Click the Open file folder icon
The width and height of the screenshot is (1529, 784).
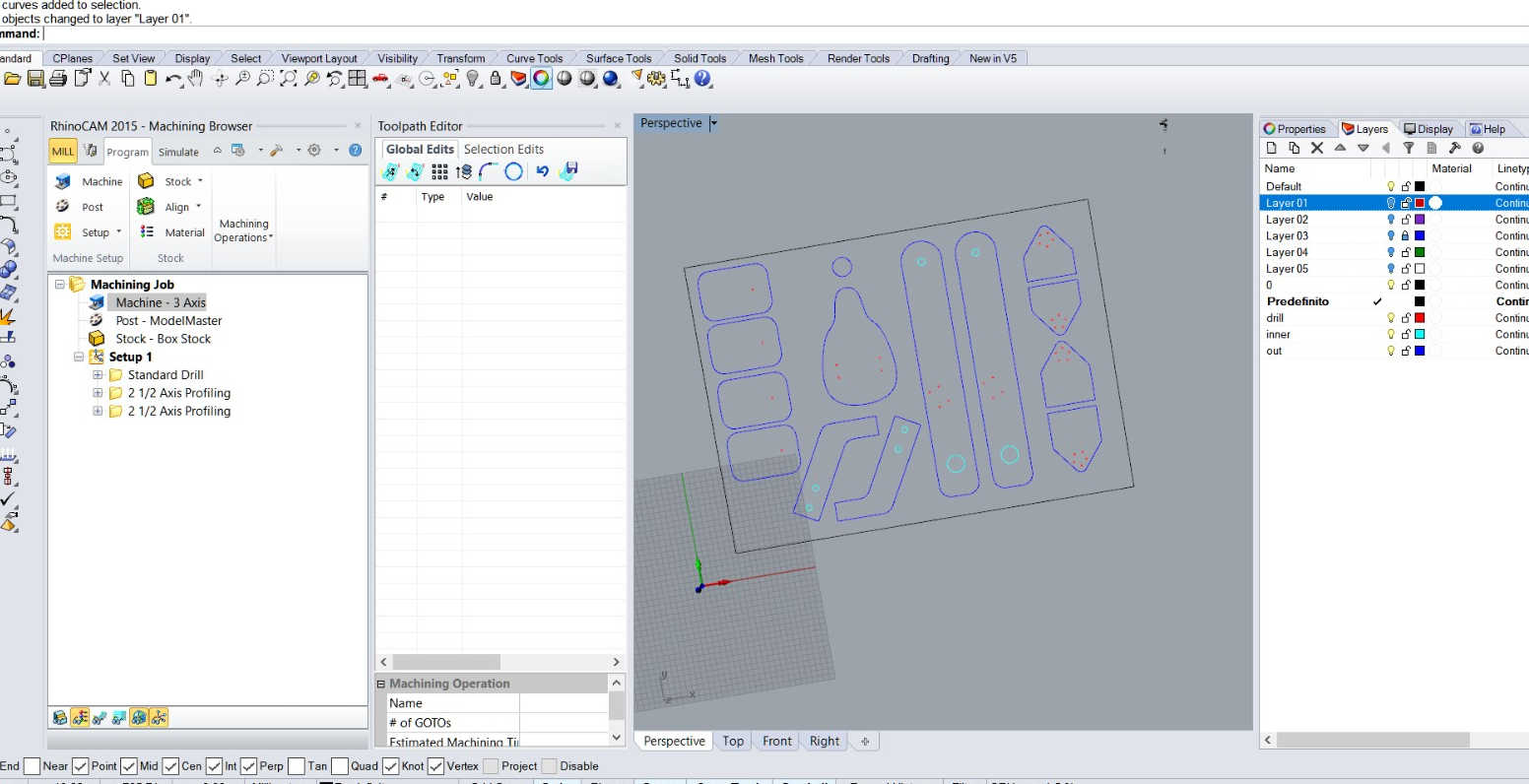click(12, 79)
